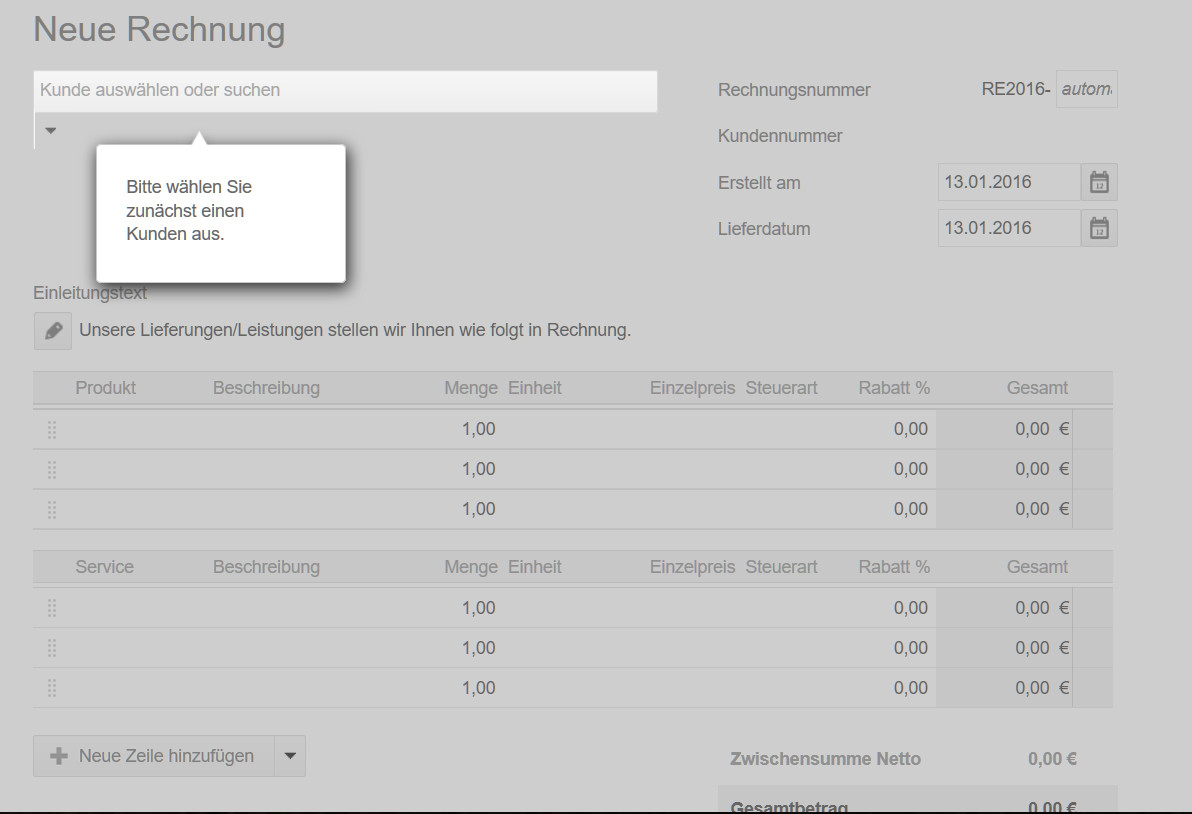Viewport: 1192px width, 814px height.
Task: Edit the automatic Rechnungsnummer field
Action: (x=1086, y=88)
